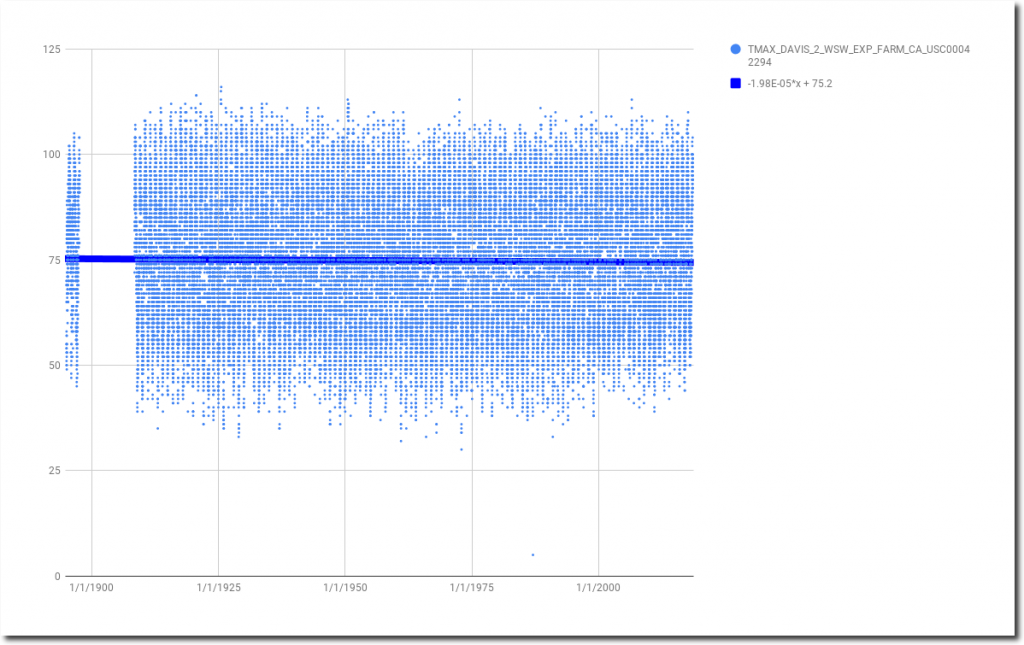1024x645 pixels.
Task: Click the blue square trendline legend marker
Action: click(x=737, y=83)
